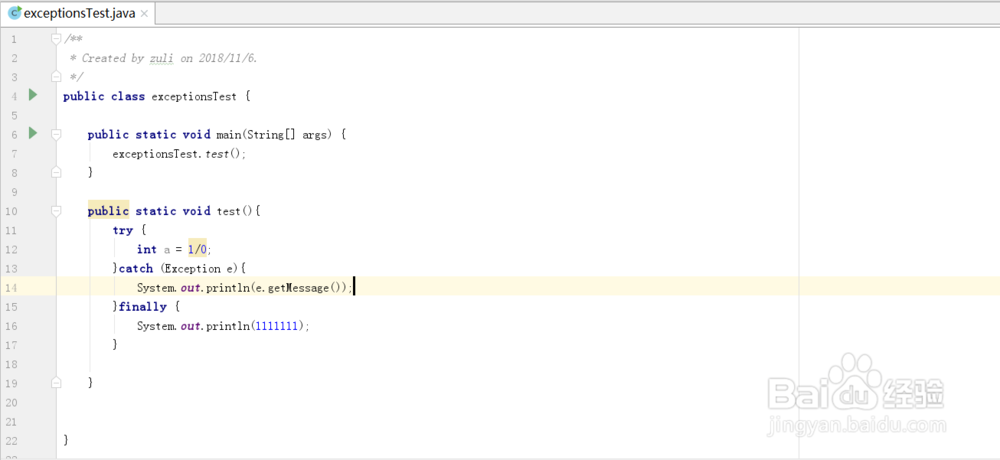Image resolution: width=1000 pixels, height=460 pixels.
Task: Click line number 12 in the gutter
Action: (x=12, y=249)
